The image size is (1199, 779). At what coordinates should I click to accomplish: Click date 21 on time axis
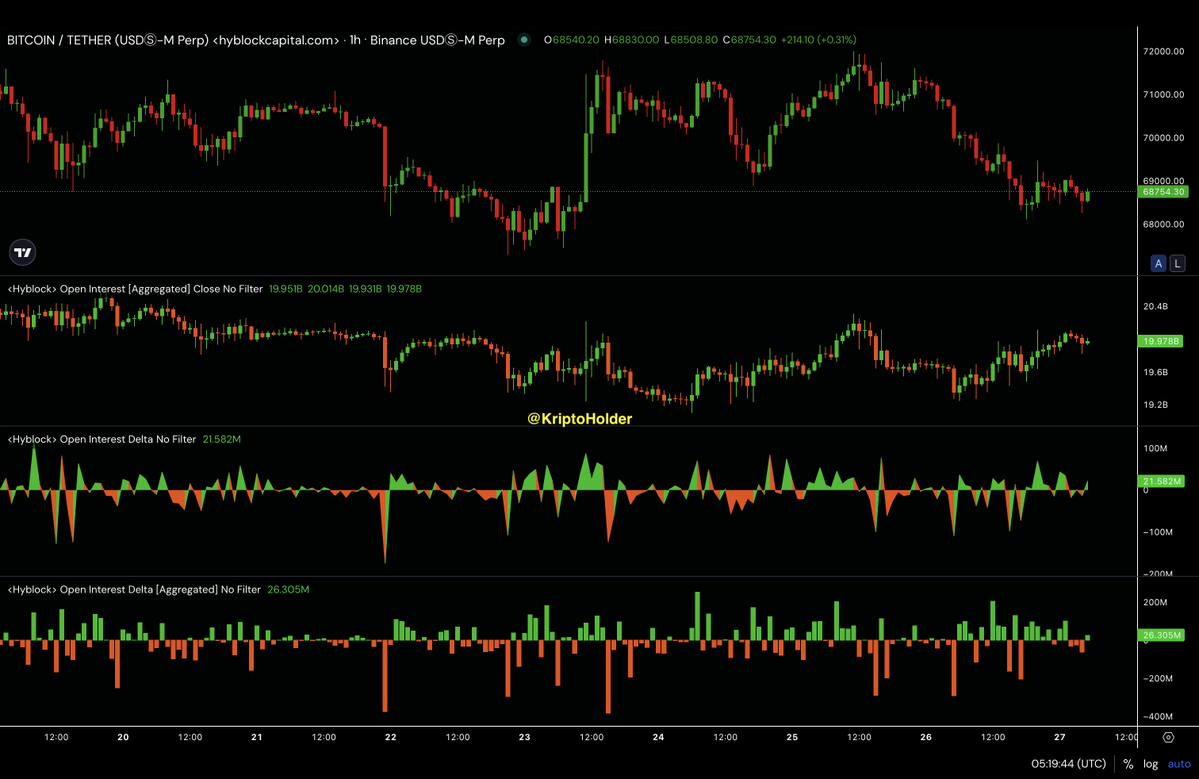click(x=257, y=737)
